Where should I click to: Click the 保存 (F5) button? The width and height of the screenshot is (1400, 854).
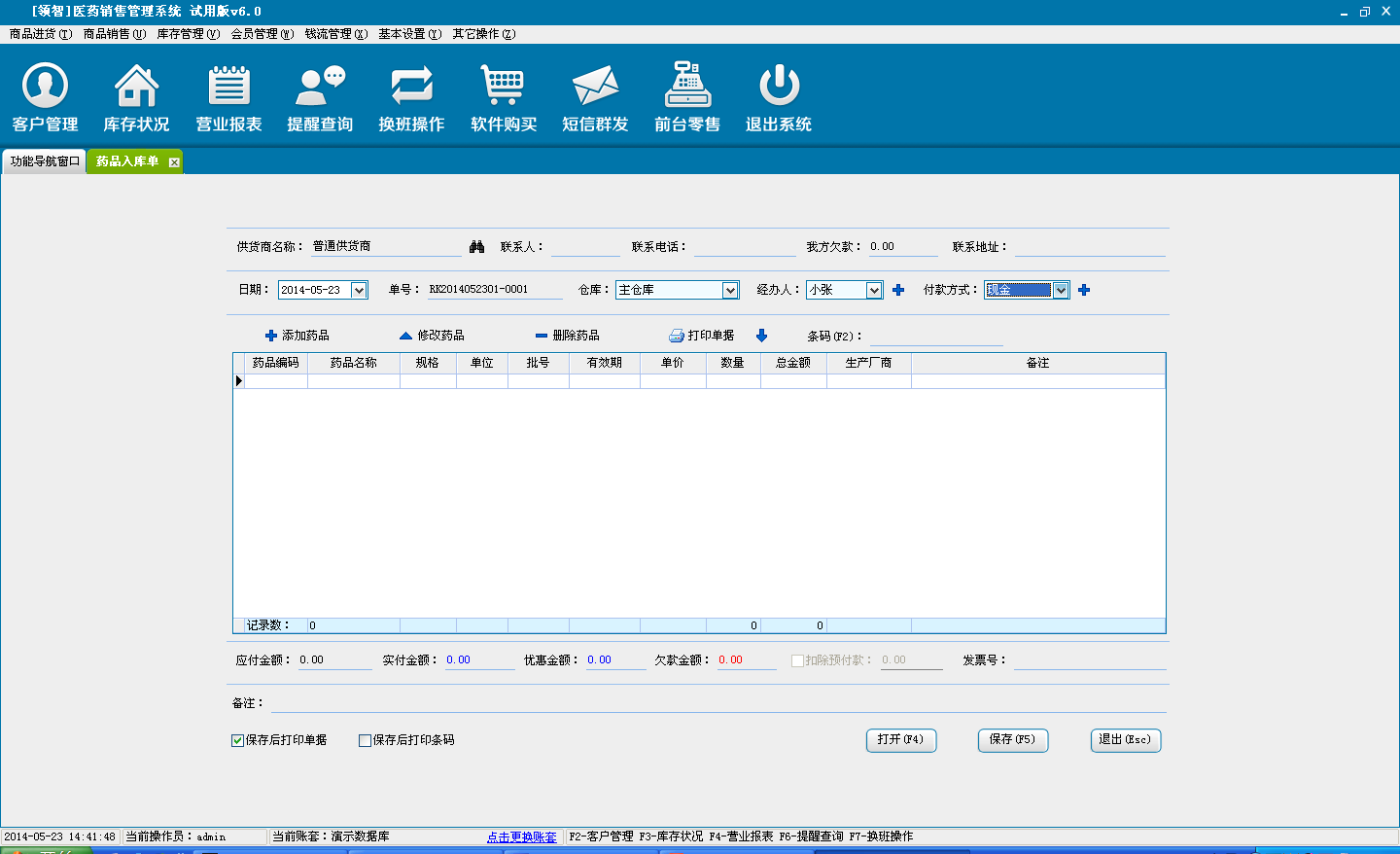click(x=1012, y=740)
